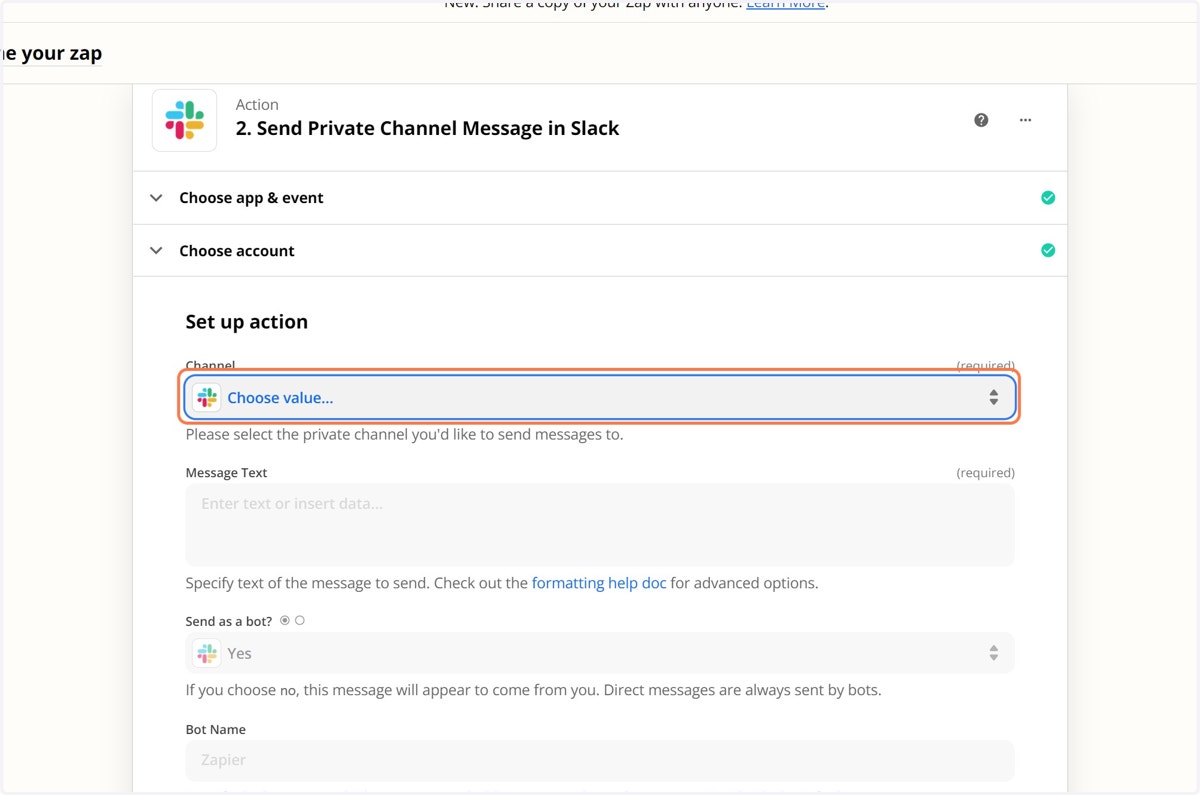Click the Message Text label
Screen dimensions: 1200x795
pyautogui.click(x=227, y=473)
